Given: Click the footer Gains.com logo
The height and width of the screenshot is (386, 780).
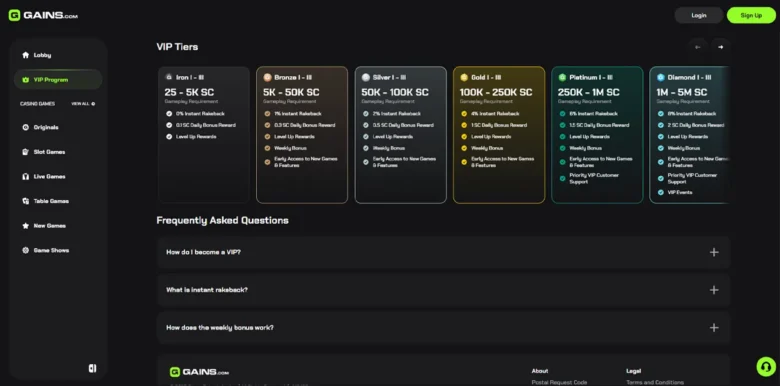Looking at the screenshot, I should click(x=199, y=372).
